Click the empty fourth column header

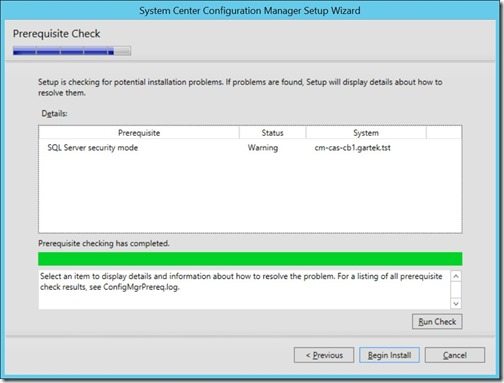tap(444, 133)
